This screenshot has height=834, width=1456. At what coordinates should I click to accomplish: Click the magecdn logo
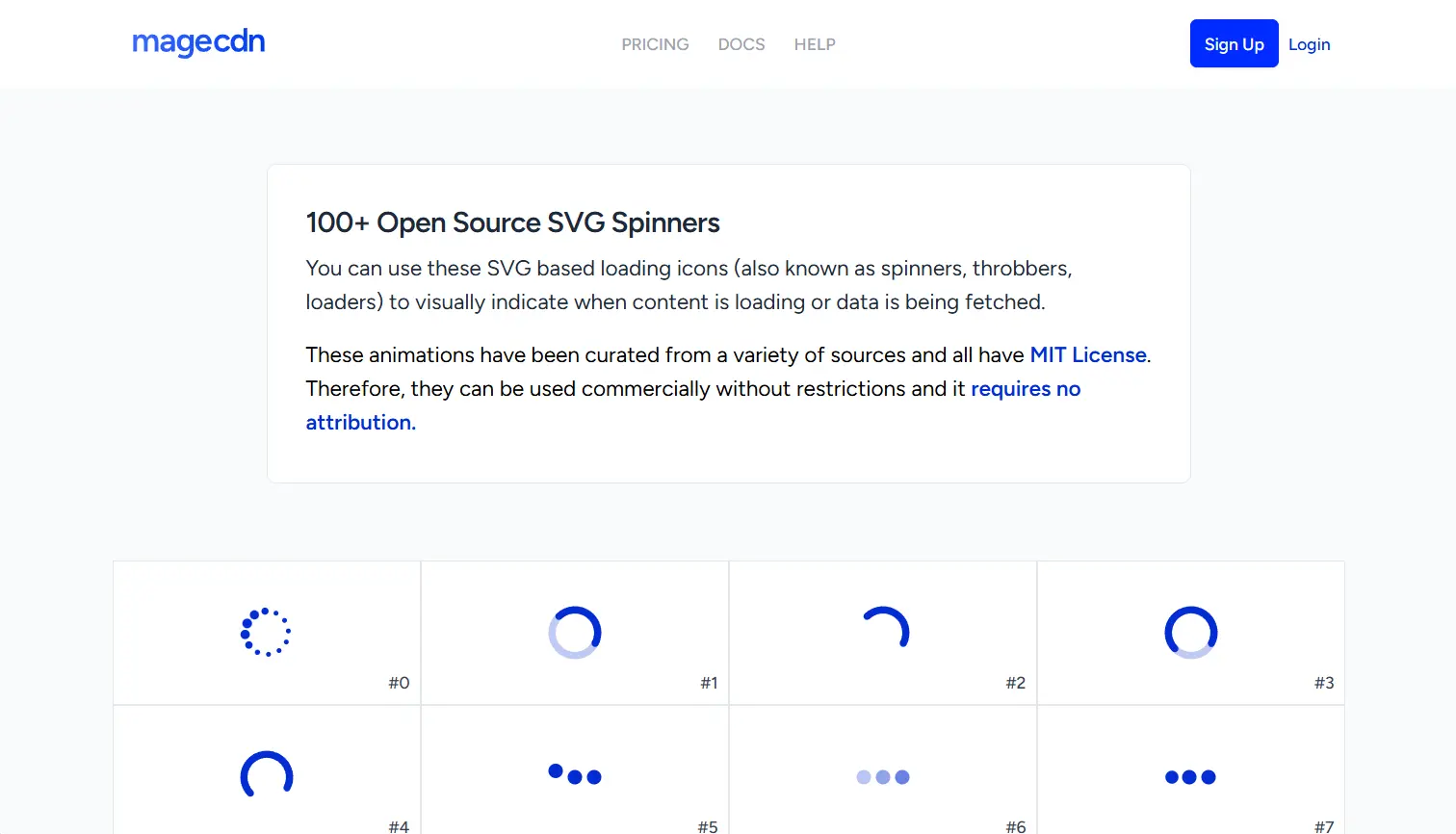198,42
